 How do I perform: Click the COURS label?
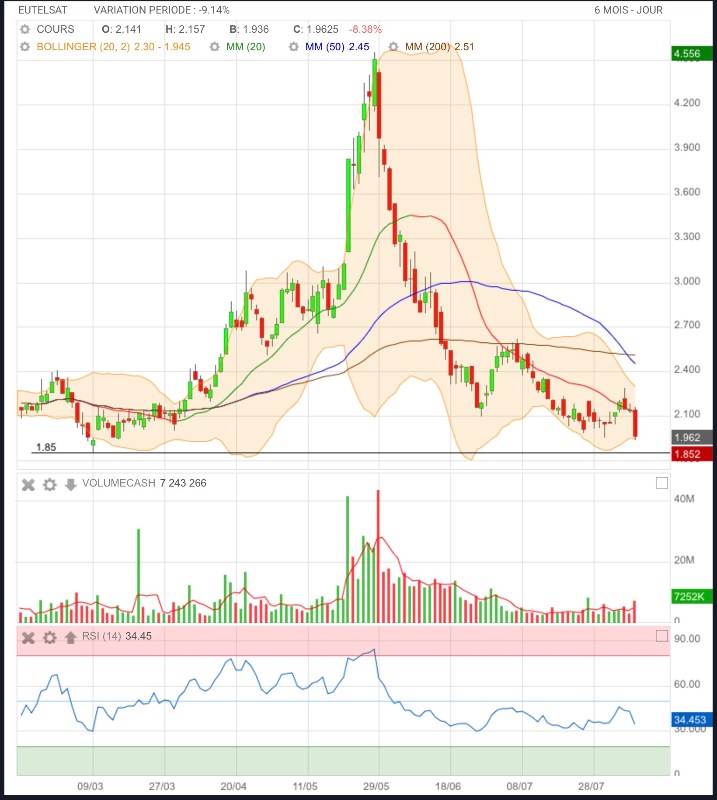coord(55,29)
